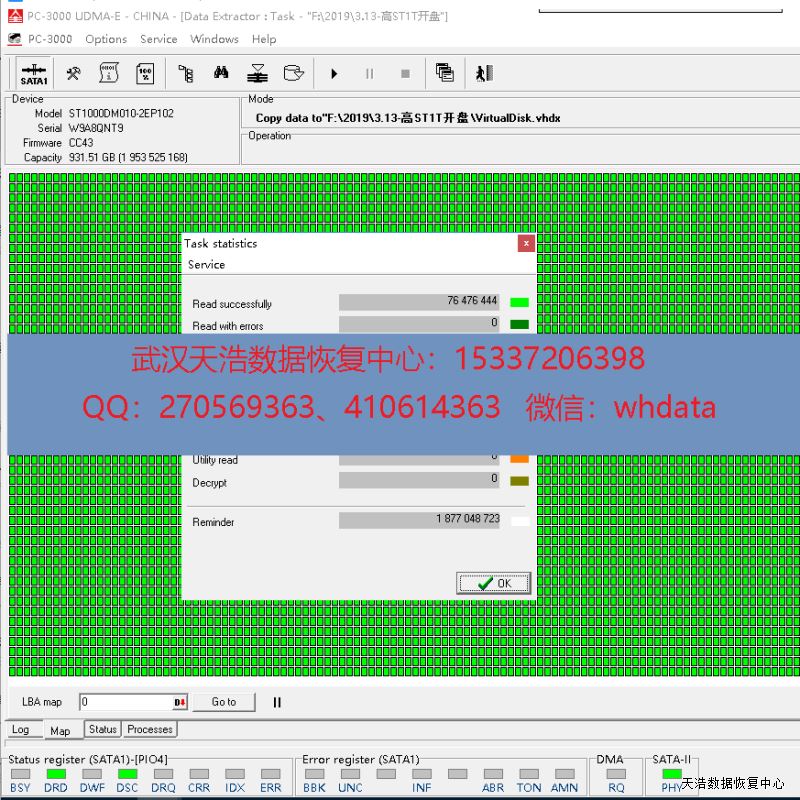This screenshot has height=800, width=800.
Task: Click the cascading windows icon in toolbar
Action: click(x=445, y=73)
